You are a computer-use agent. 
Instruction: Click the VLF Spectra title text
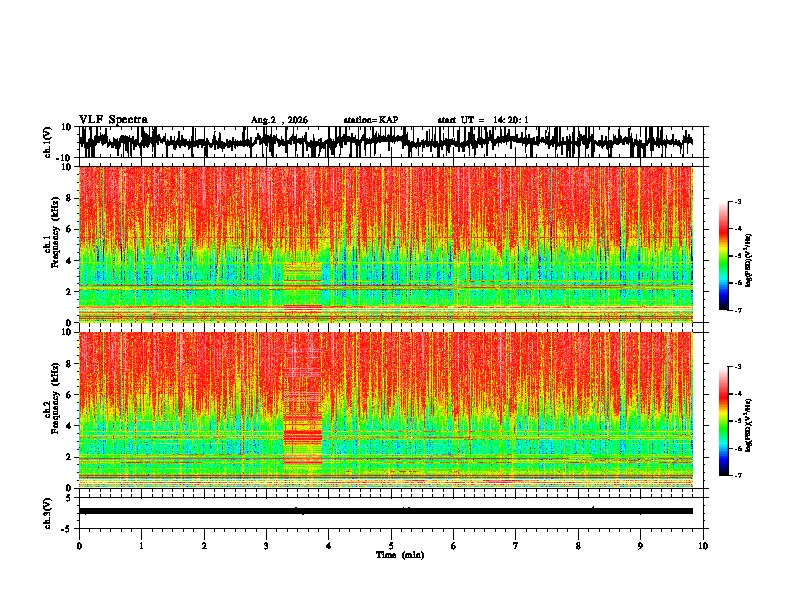click(x=113, y=120)
